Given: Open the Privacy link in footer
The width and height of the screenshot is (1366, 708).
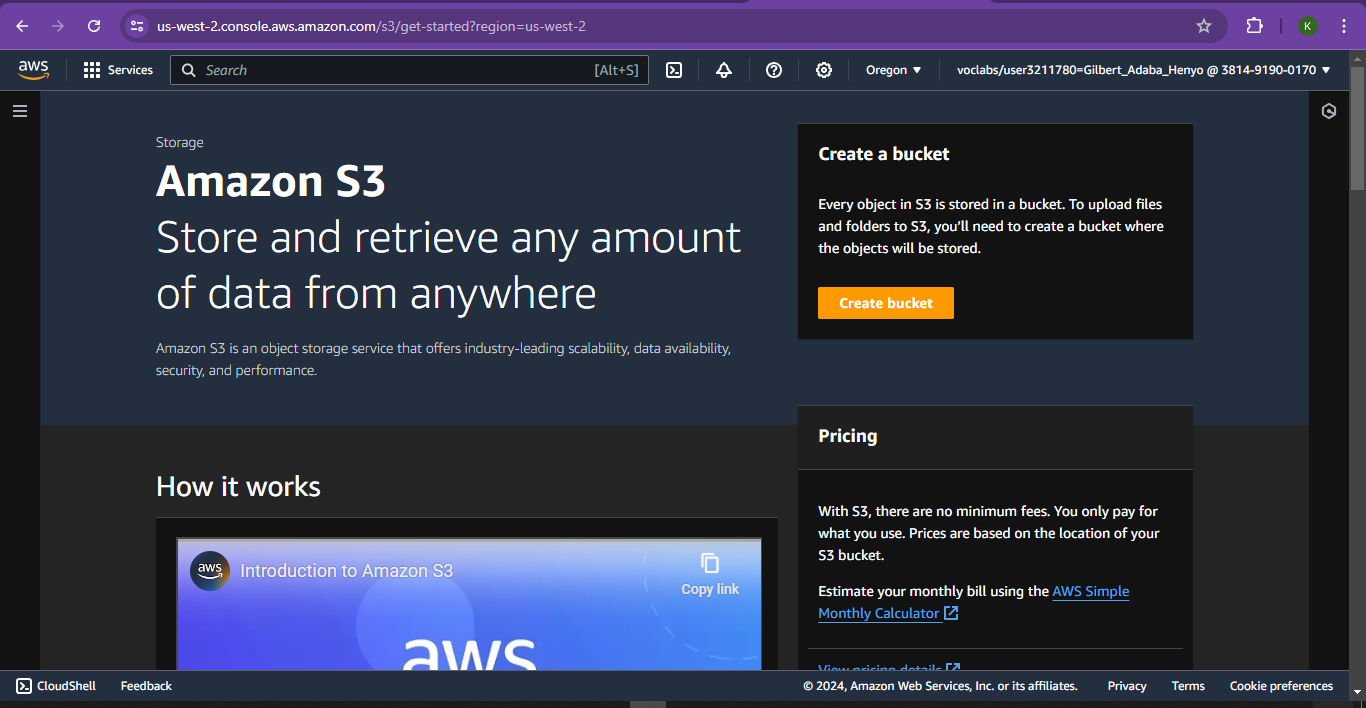Looking at the screenshot, I should [1127, 686].
